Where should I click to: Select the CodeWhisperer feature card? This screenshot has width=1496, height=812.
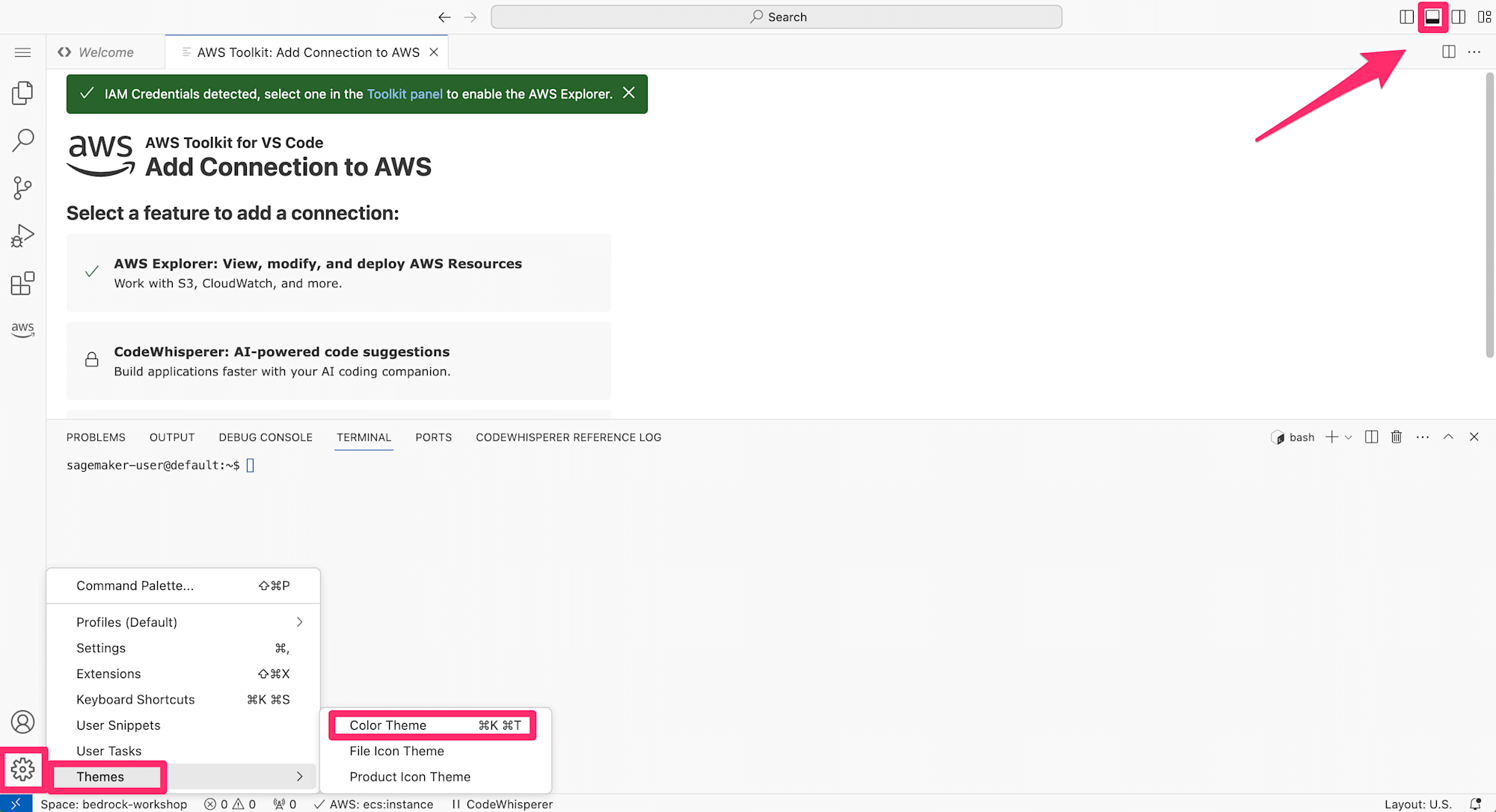(339, 361)
